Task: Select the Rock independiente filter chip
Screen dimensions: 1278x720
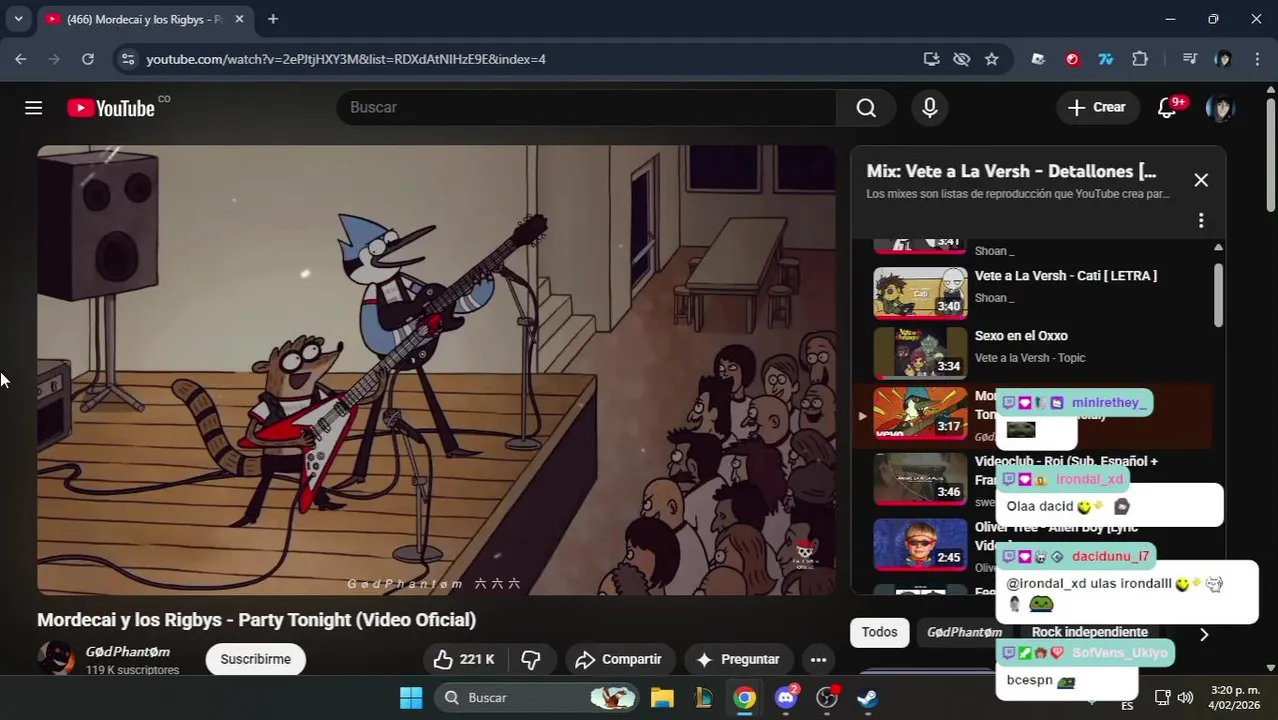Action: point(1089,632)
